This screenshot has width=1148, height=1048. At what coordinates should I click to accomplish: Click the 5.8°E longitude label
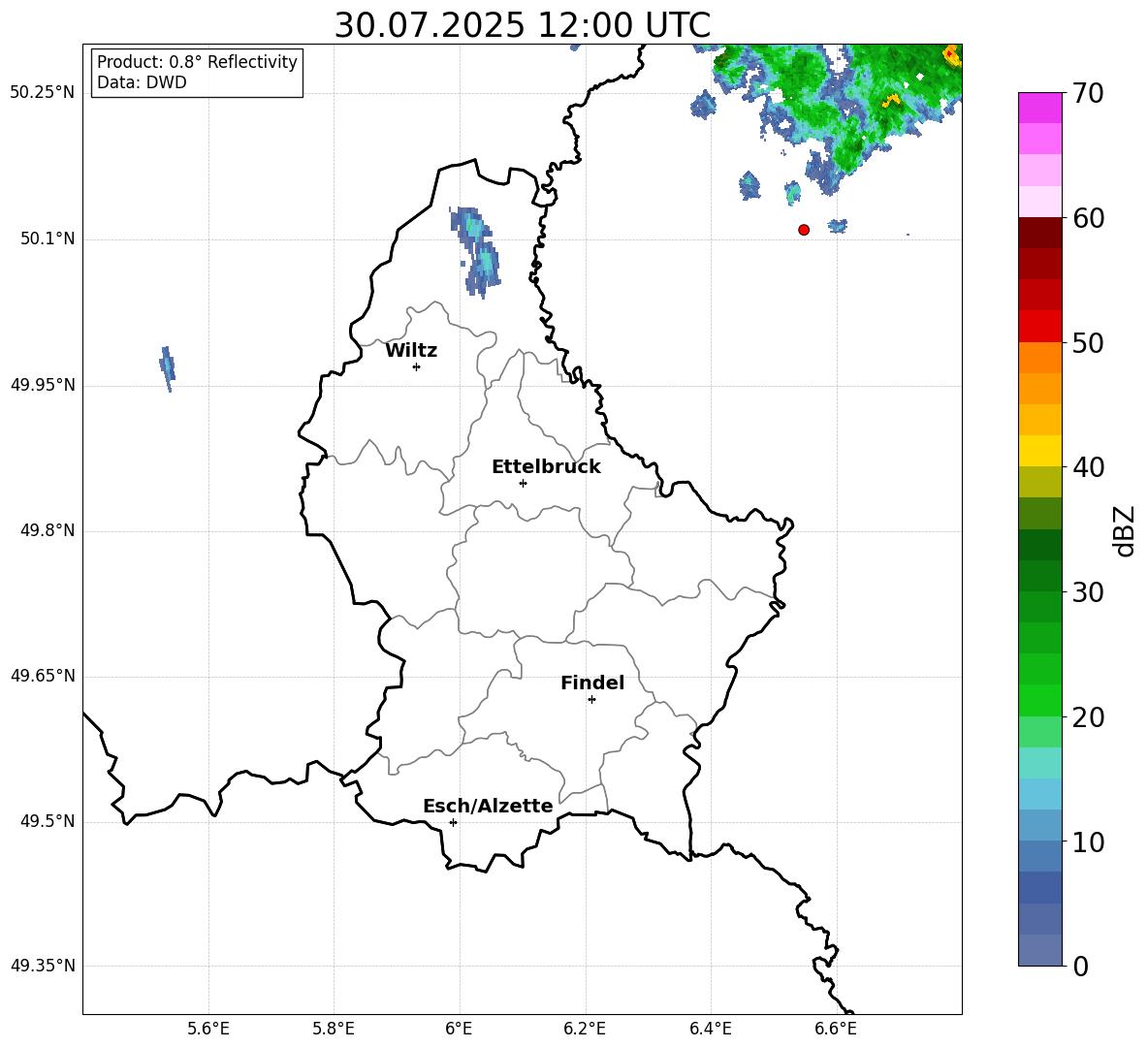tap(334, 1029)
